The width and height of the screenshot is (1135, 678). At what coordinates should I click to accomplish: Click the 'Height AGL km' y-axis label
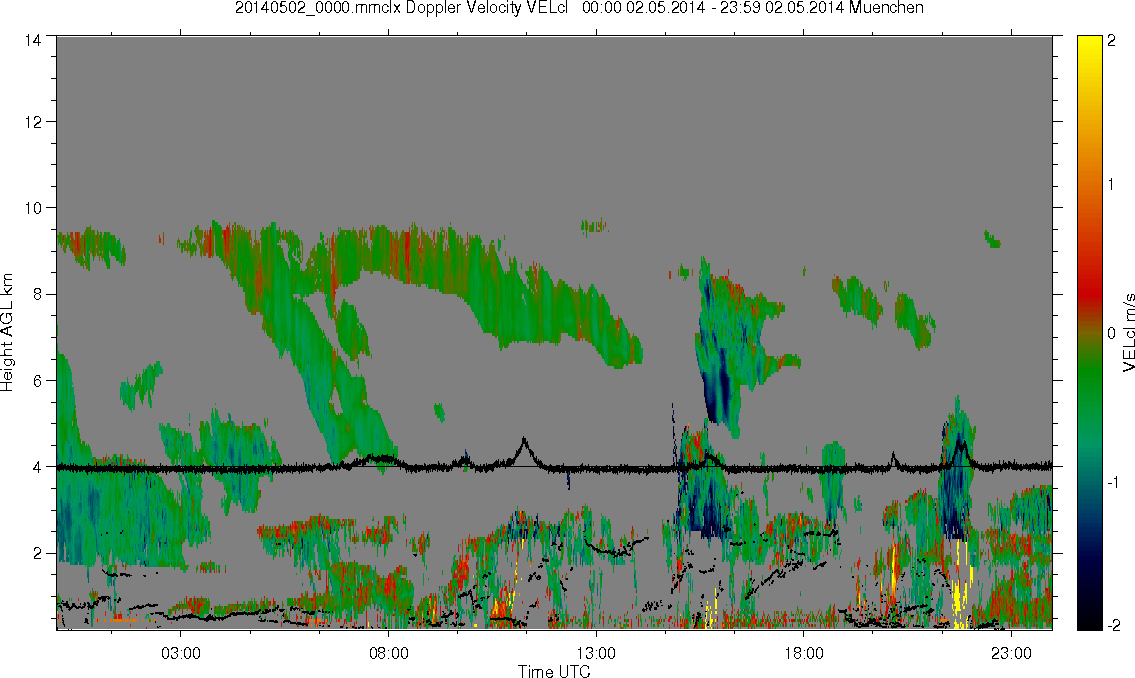7,332
